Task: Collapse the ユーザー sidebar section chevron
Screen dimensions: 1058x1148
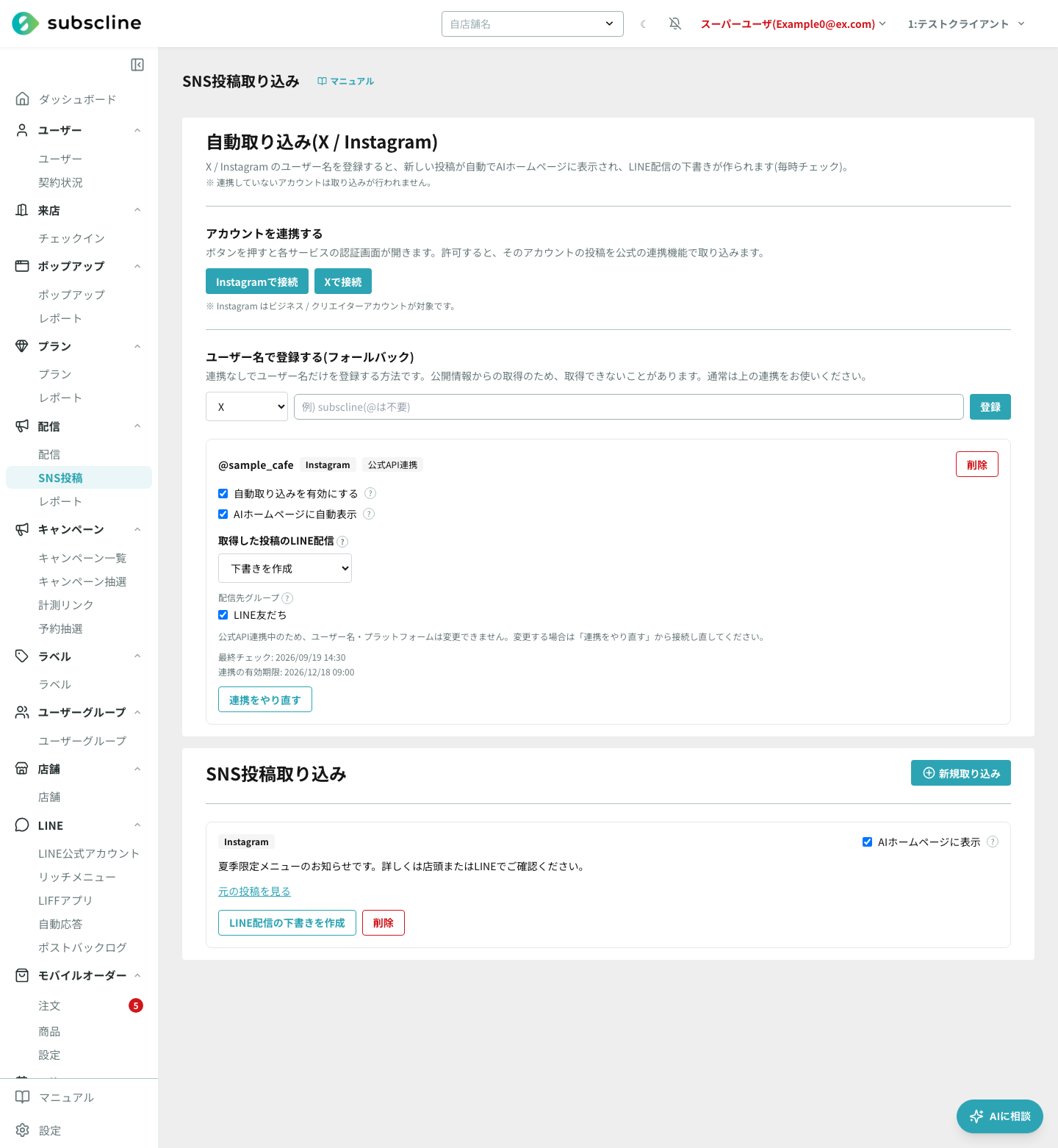Action: (x=137, y=130)
